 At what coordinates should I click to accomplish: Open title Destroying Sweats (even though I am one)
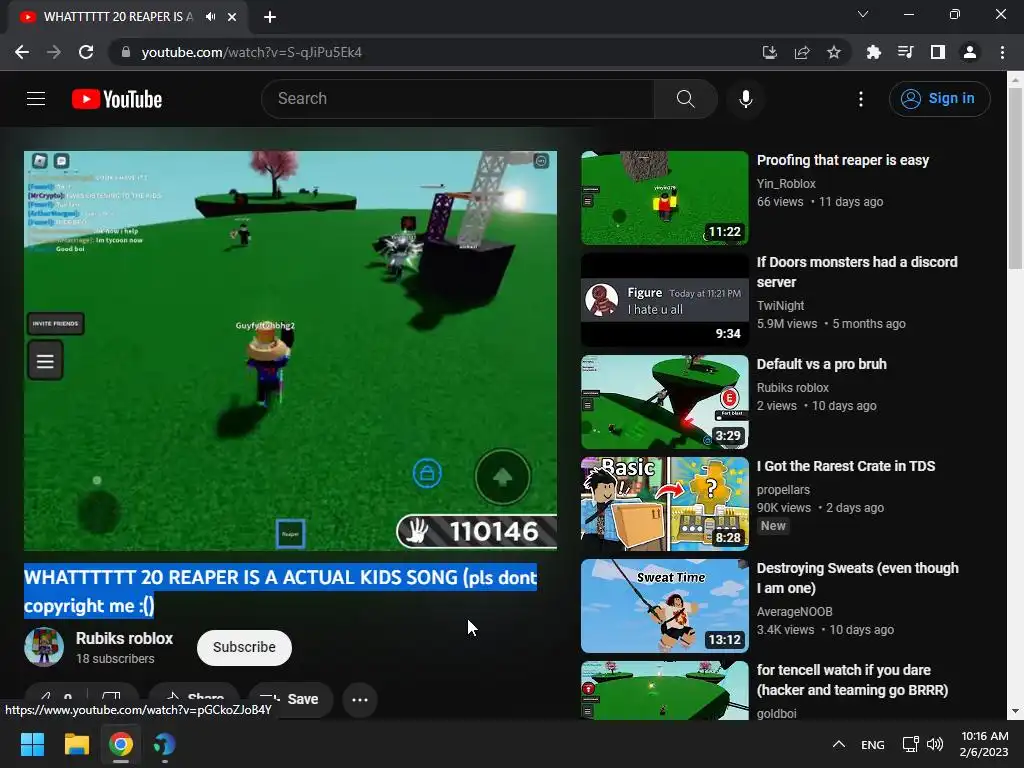(x=857, y=578)
